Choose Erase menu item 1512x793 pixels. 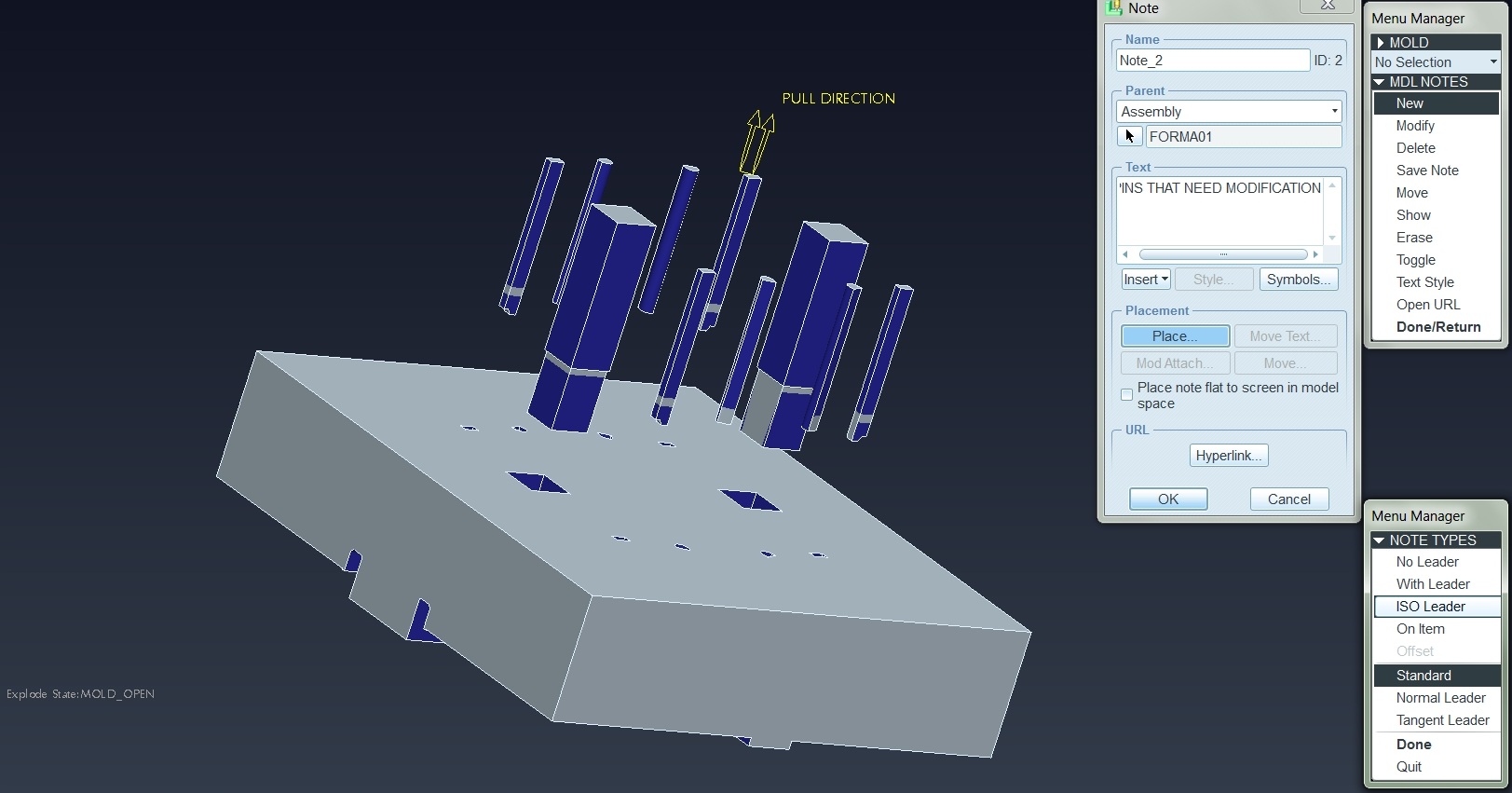click(x=1414, y=238)
